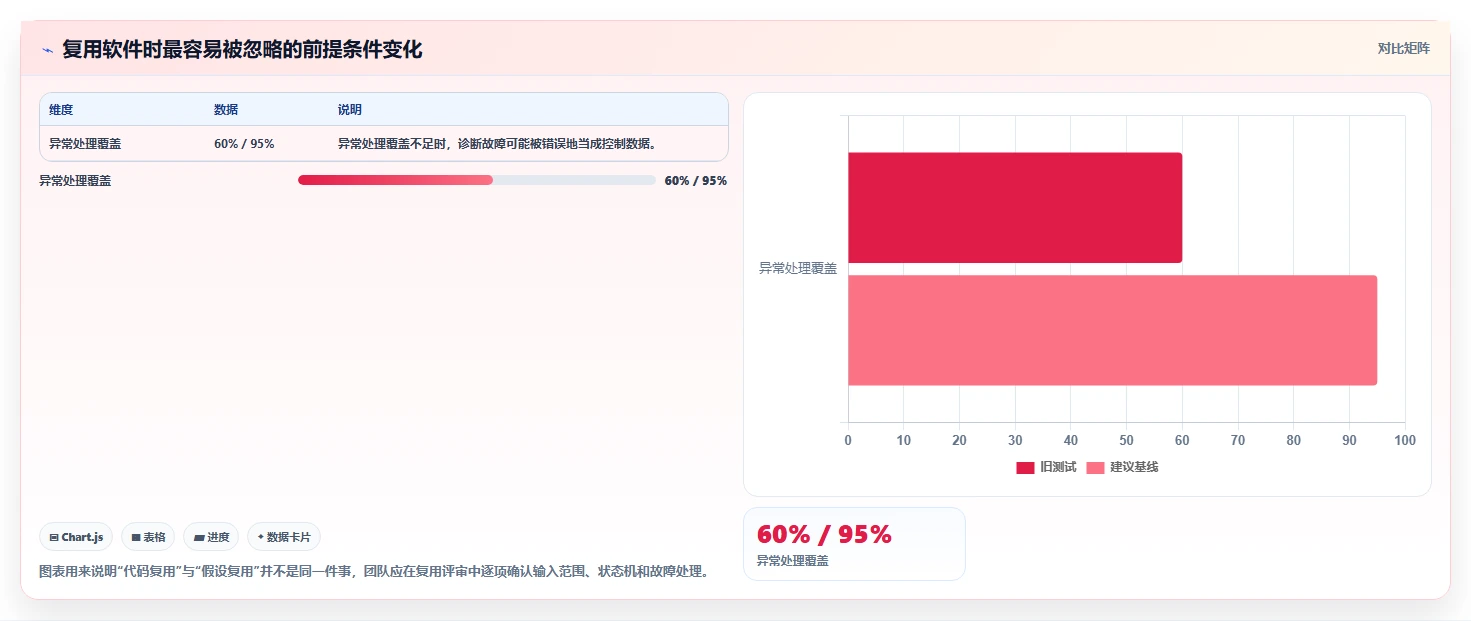Toggle the 旧测试 legend item
Image resolution: width=1471 pixels, height=621 pixels.
[x=1046, y=467]
